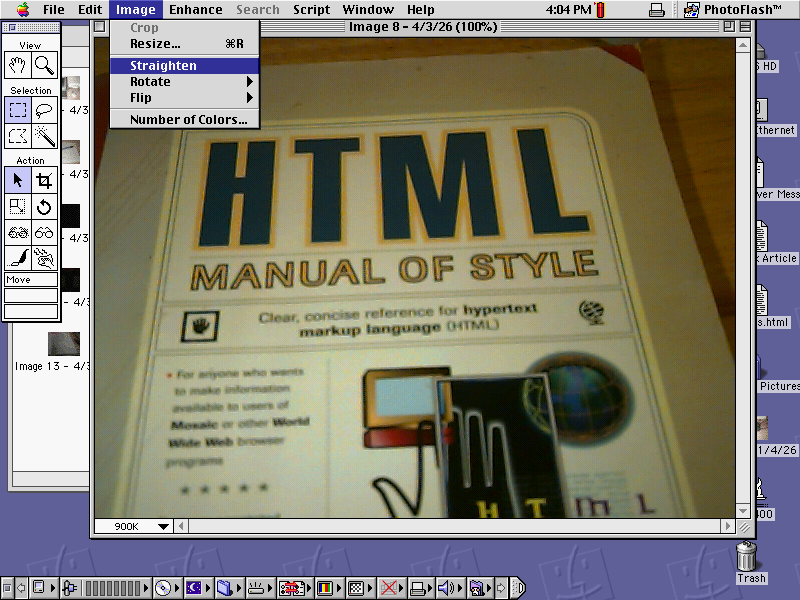Select the paintbrush retouch tool
The image size is (800, 600).
[x=18, y=258]
